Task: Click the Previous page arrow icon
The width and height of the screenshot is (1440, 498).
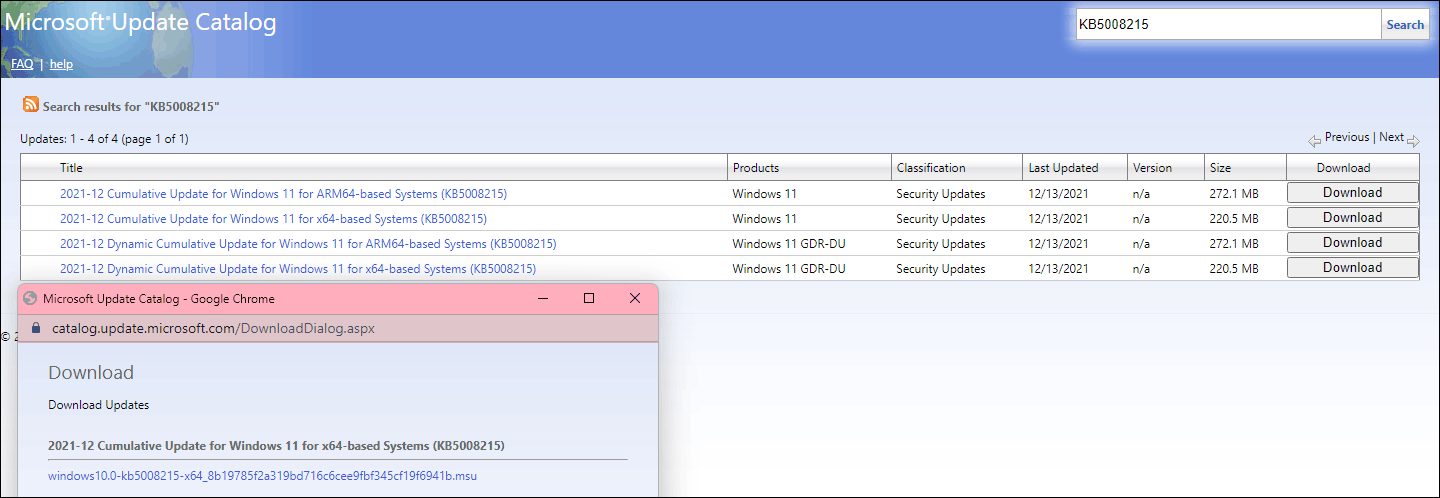Action: pyautogui.click(x=1314, y=141)
